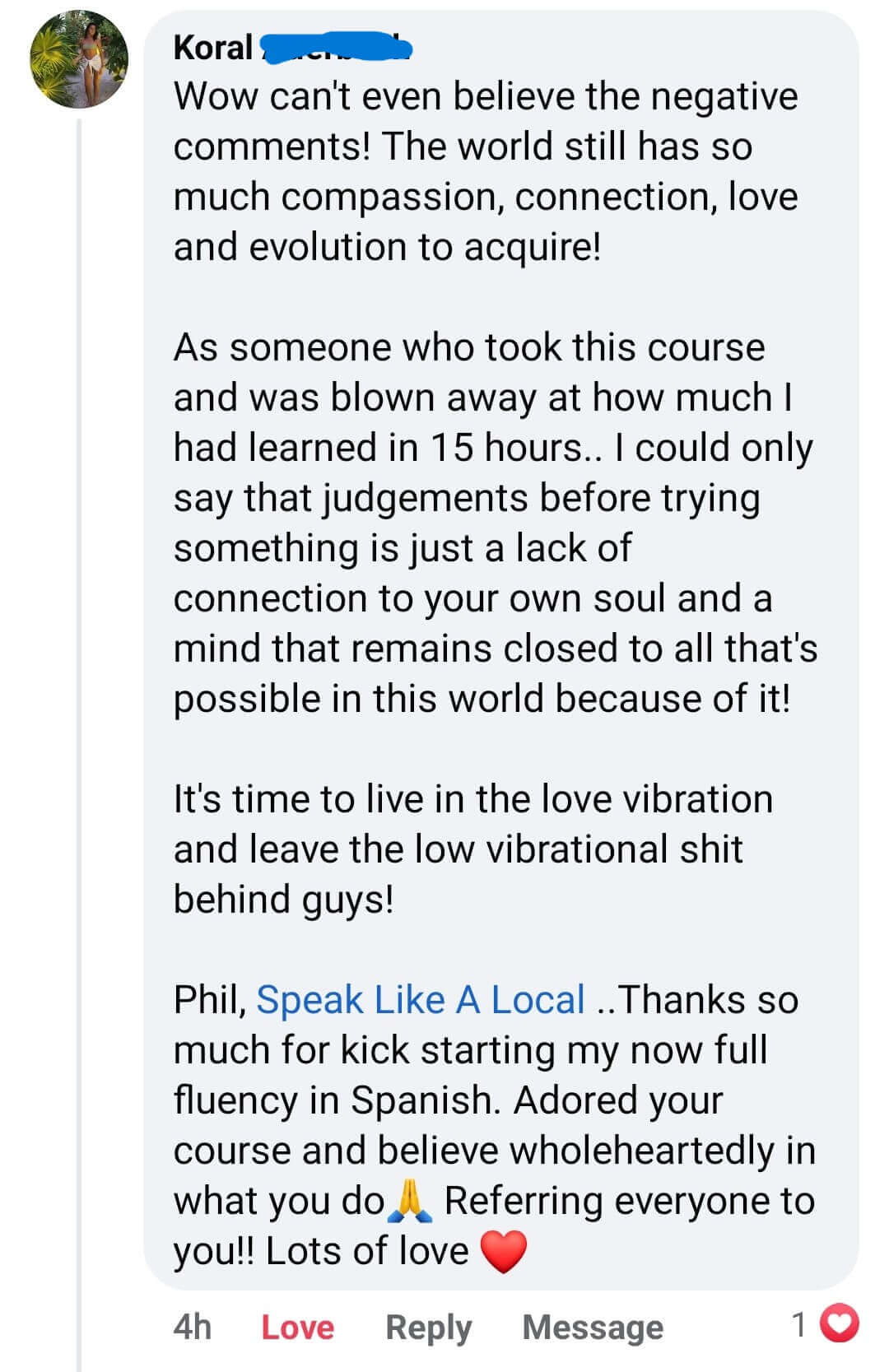The height and width of the screenshot is (1372, 889).
Task: Open the "Speak Like A Local" link
Action: 421,1000
